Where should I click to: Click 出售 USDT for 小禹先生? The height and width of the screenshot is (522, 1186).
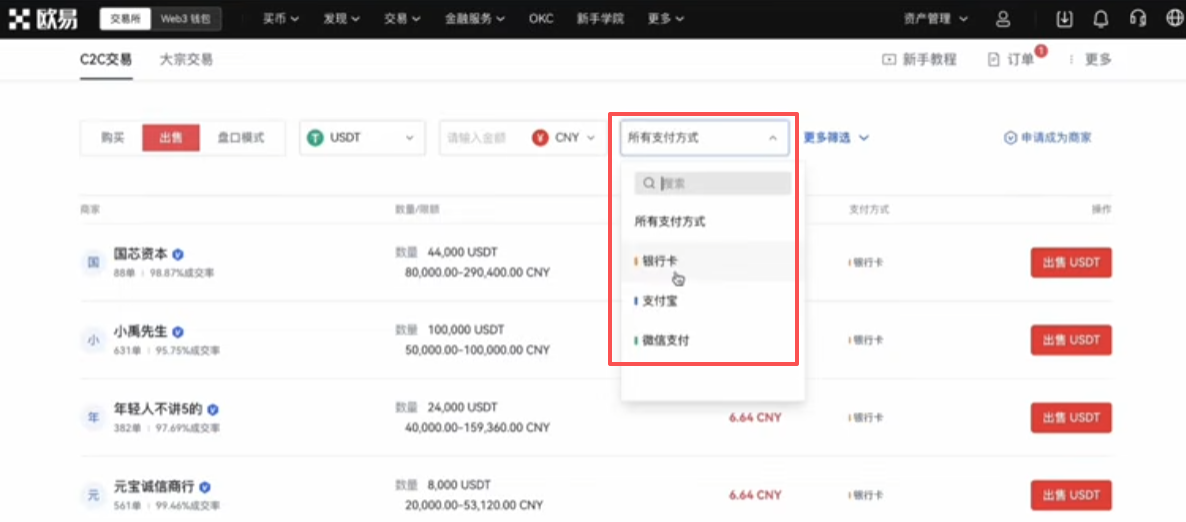pyautogui.click(x=1071, y=340)
